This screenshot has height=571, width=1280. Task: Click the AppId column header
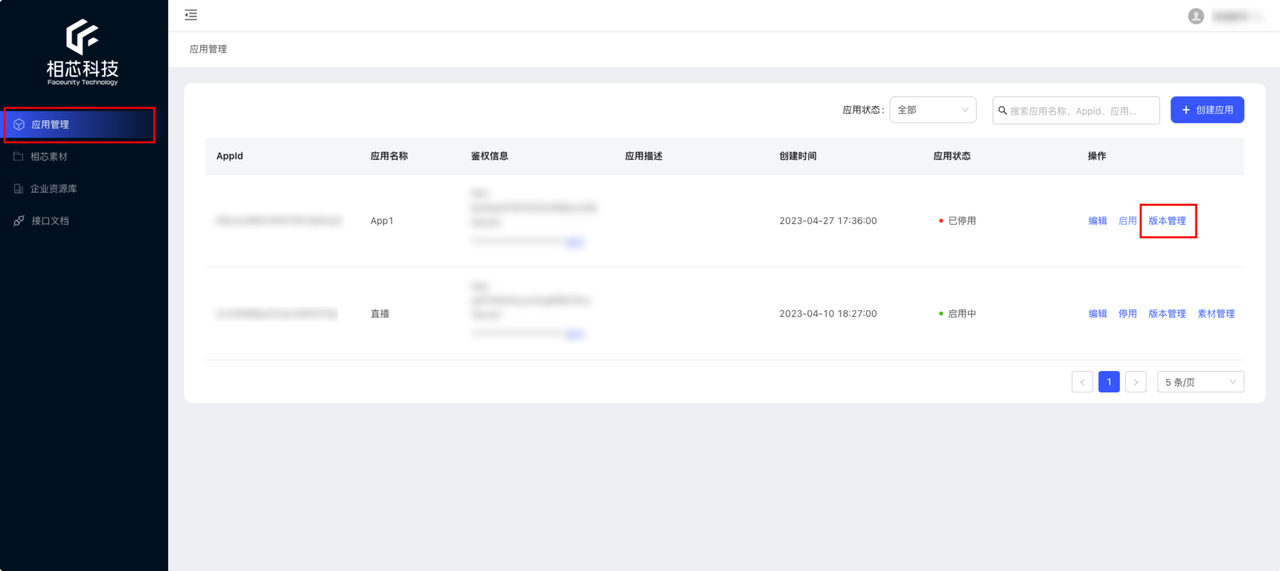230,157
